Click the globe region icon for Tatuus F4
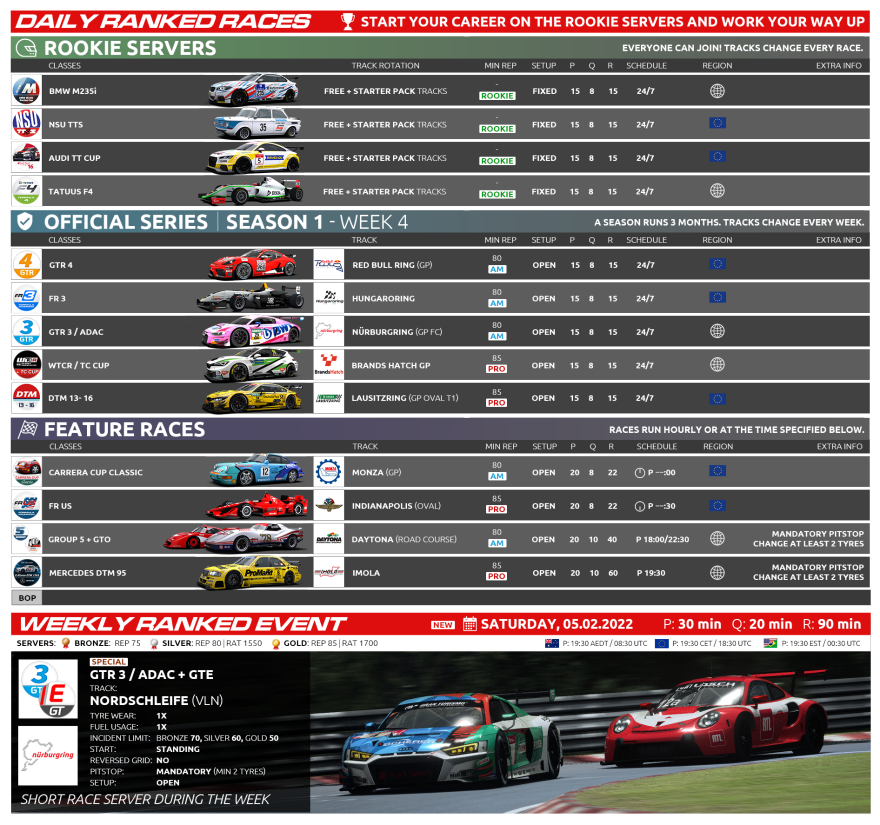 click(x=716, y=191)
